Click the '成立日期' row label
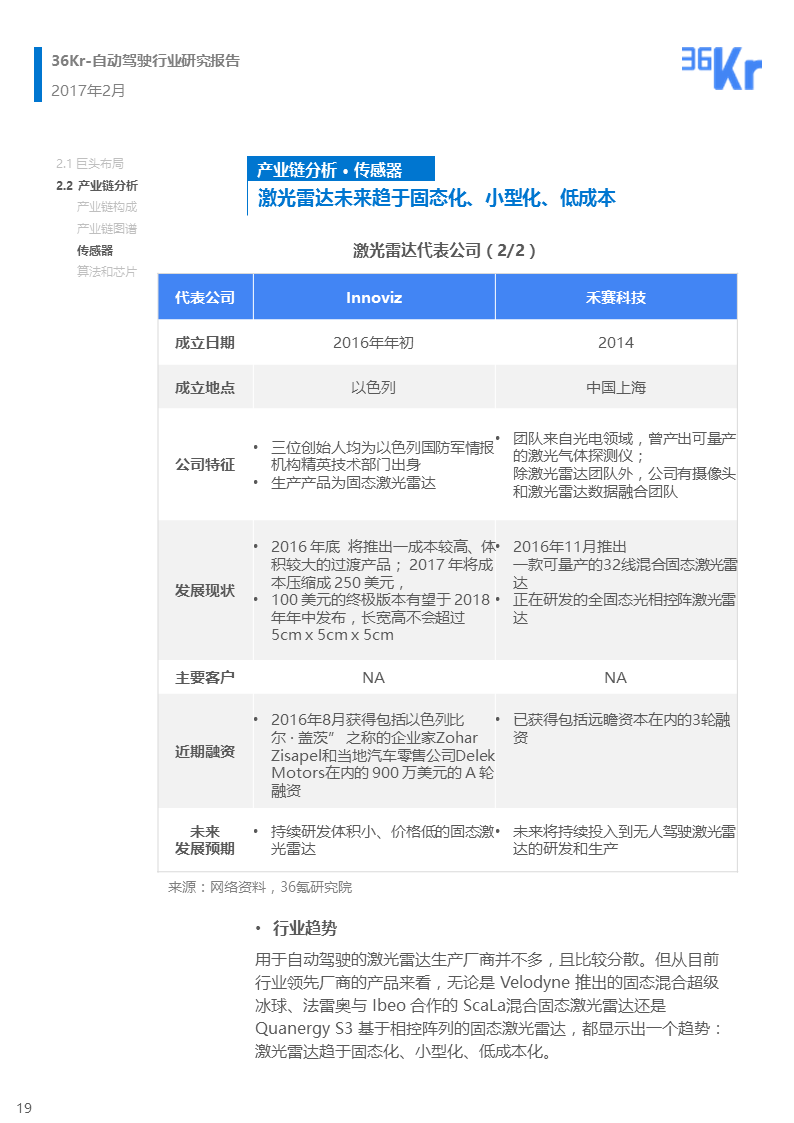 click(205, 342)
